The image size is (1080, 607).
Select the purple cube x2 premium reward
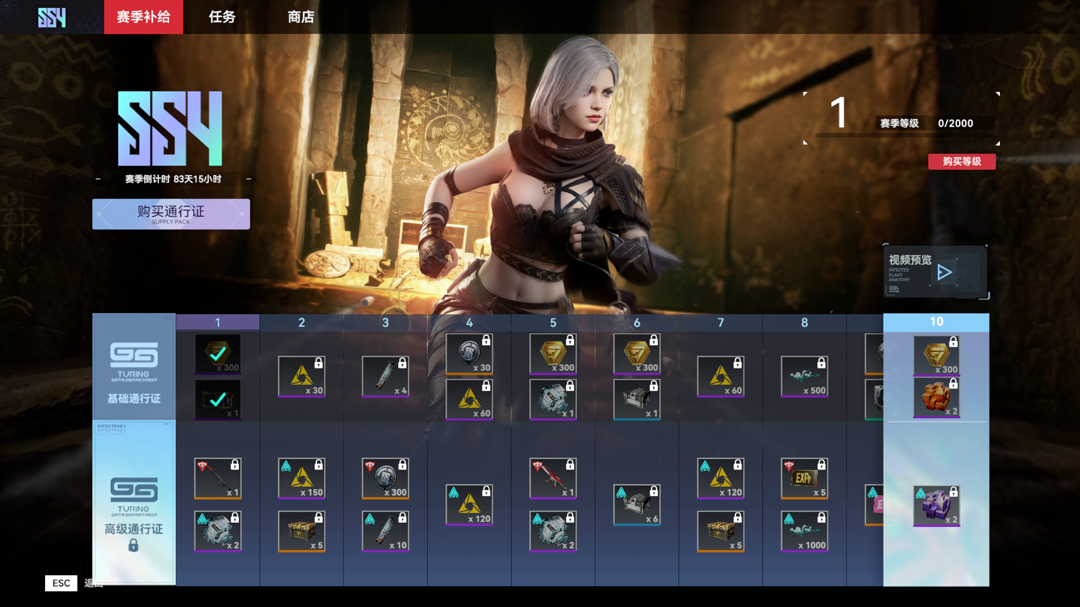[936, 505]
